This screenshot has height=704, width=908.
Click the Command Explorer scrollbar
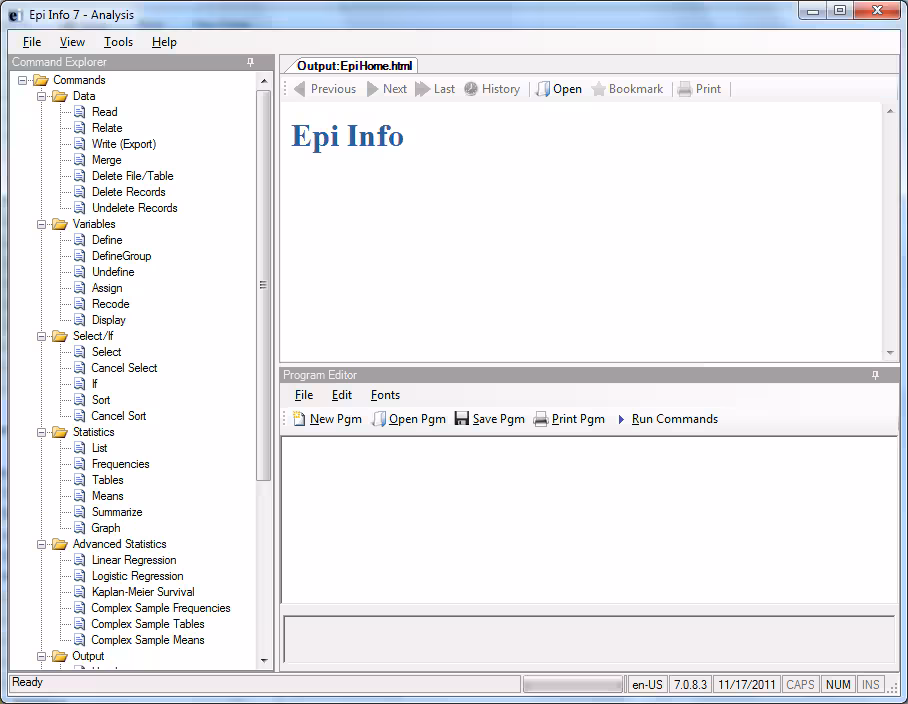coord(263,285)
